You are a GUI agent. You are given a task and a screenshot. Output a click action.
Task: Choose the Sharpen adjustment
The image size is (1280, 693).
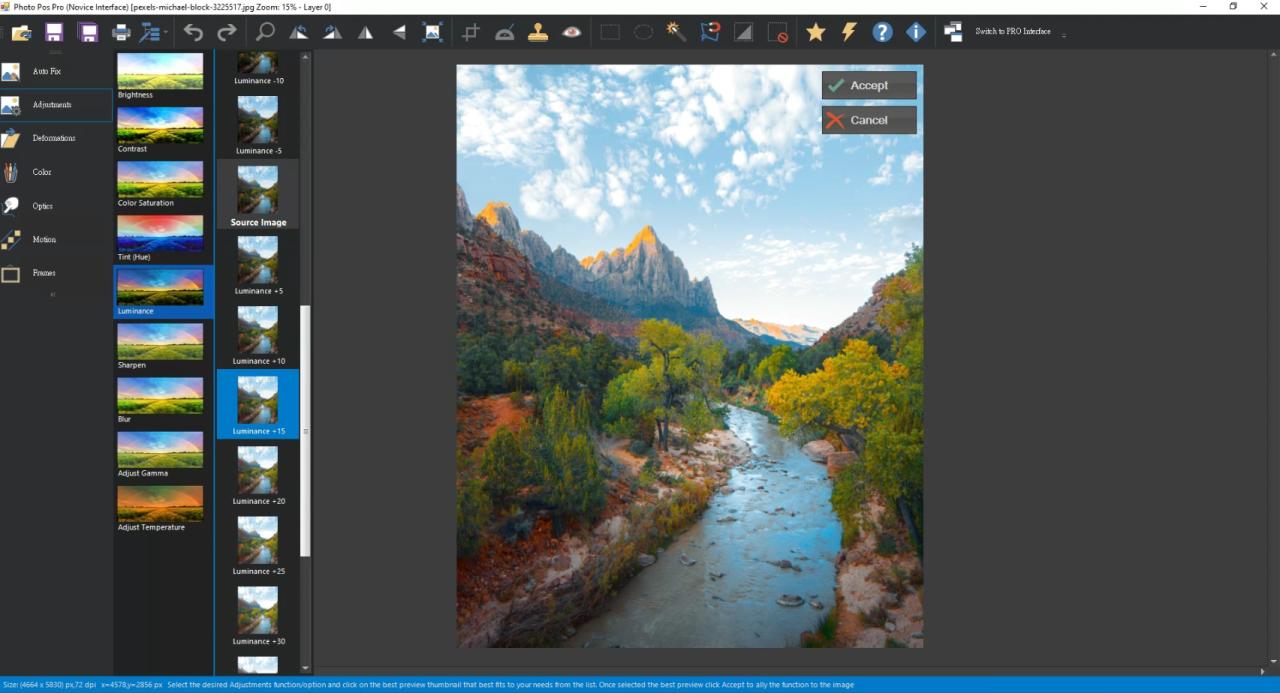[160, 346]
